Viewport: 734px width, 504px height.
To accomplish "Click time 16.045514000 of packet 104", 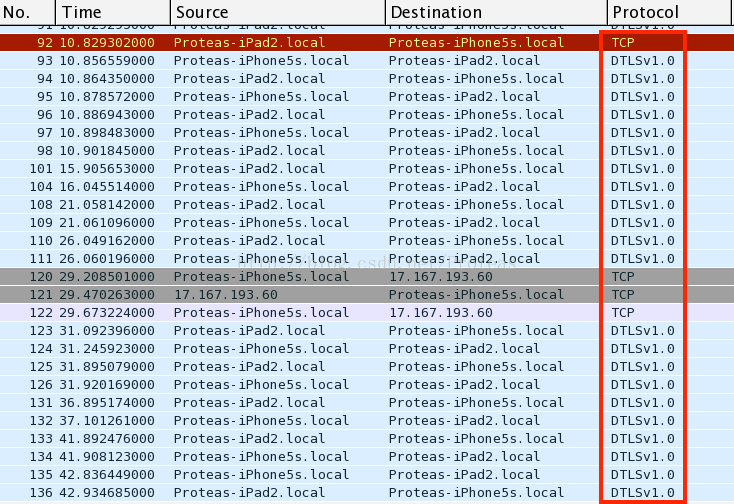I will coord(107,187).
